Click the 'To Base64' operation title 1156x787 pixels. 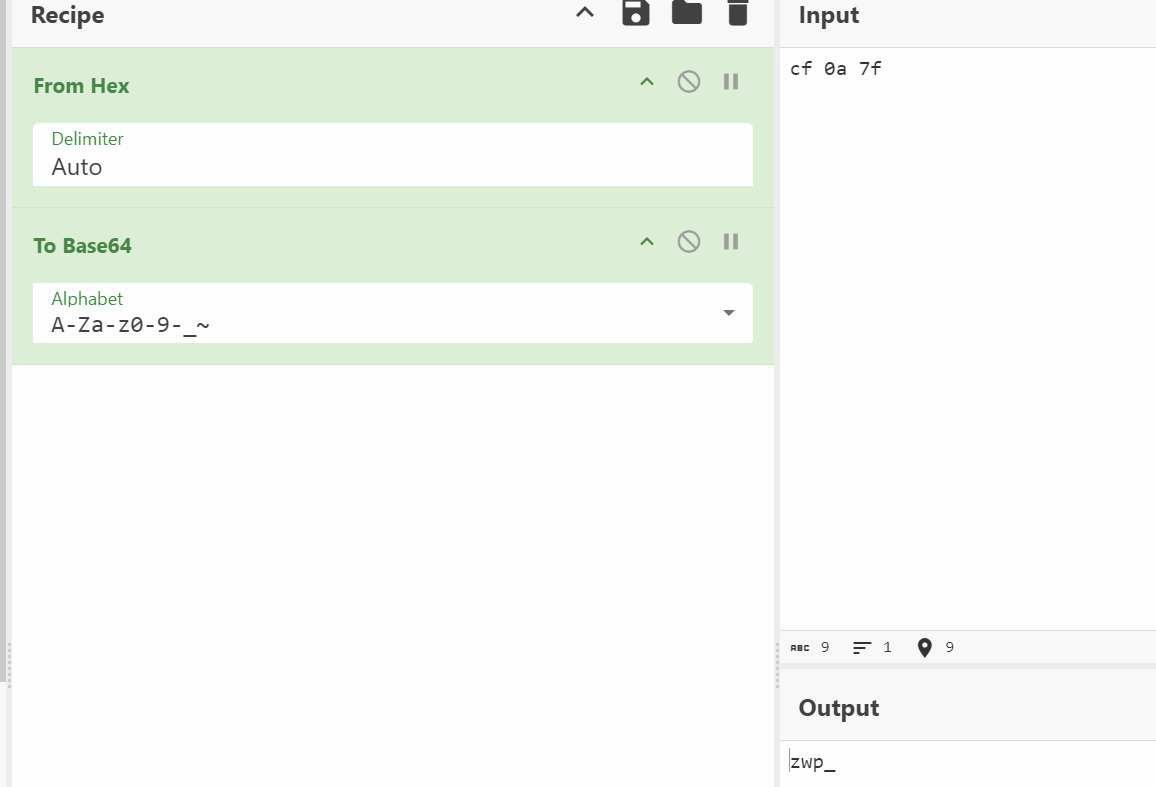point(83,246)
